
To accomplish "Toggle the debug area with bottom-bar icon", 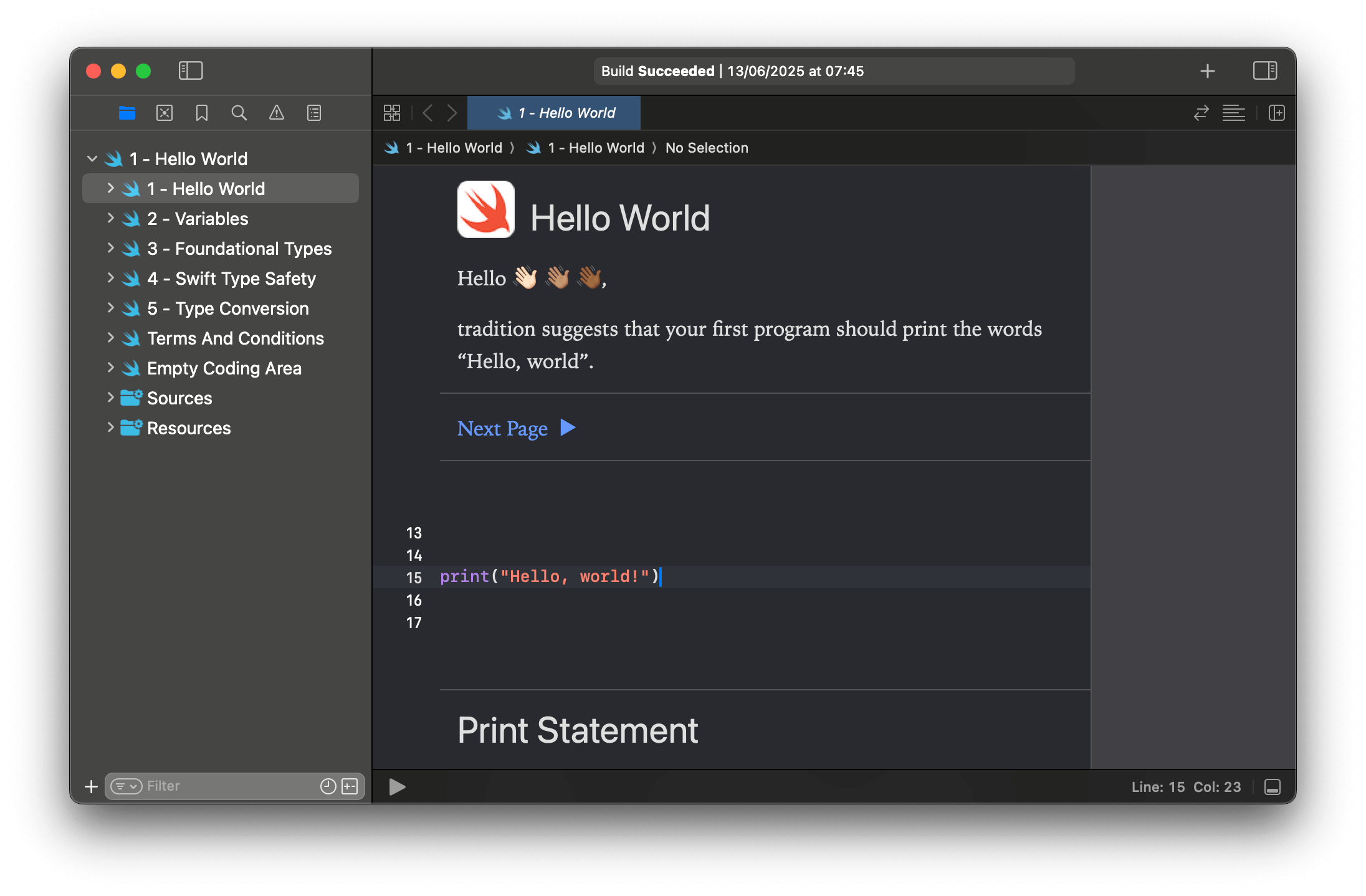I will [x=1271, y=787].
